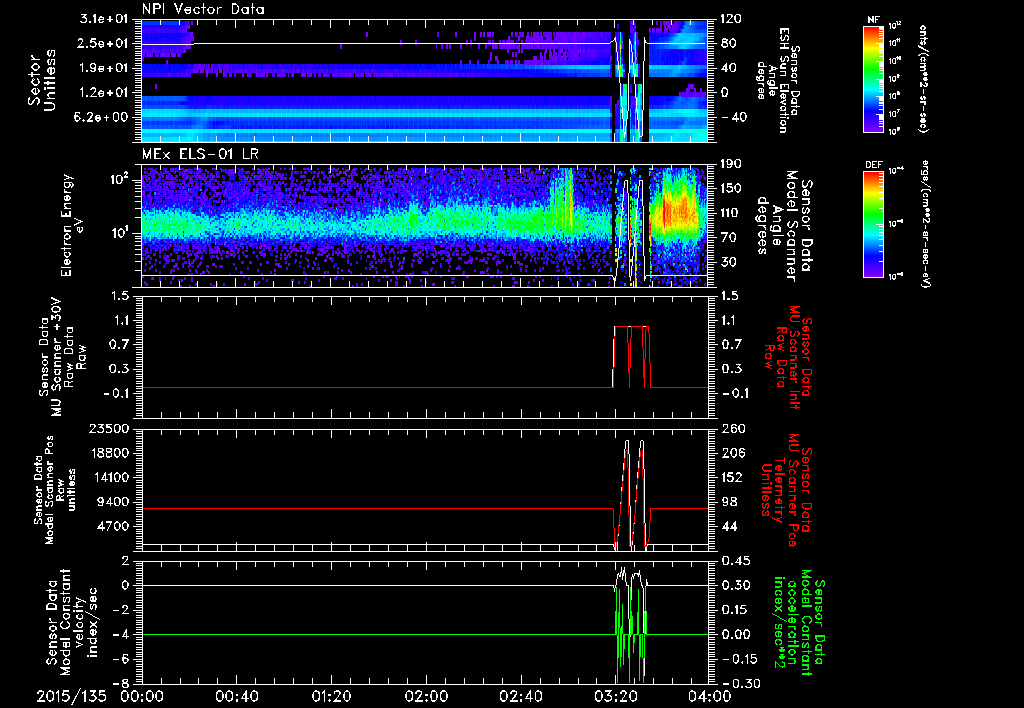The image size is (1024, 708).
Task: Select the 'Model Scanner Pos Raw unitless' axis title
Action: 57,490
